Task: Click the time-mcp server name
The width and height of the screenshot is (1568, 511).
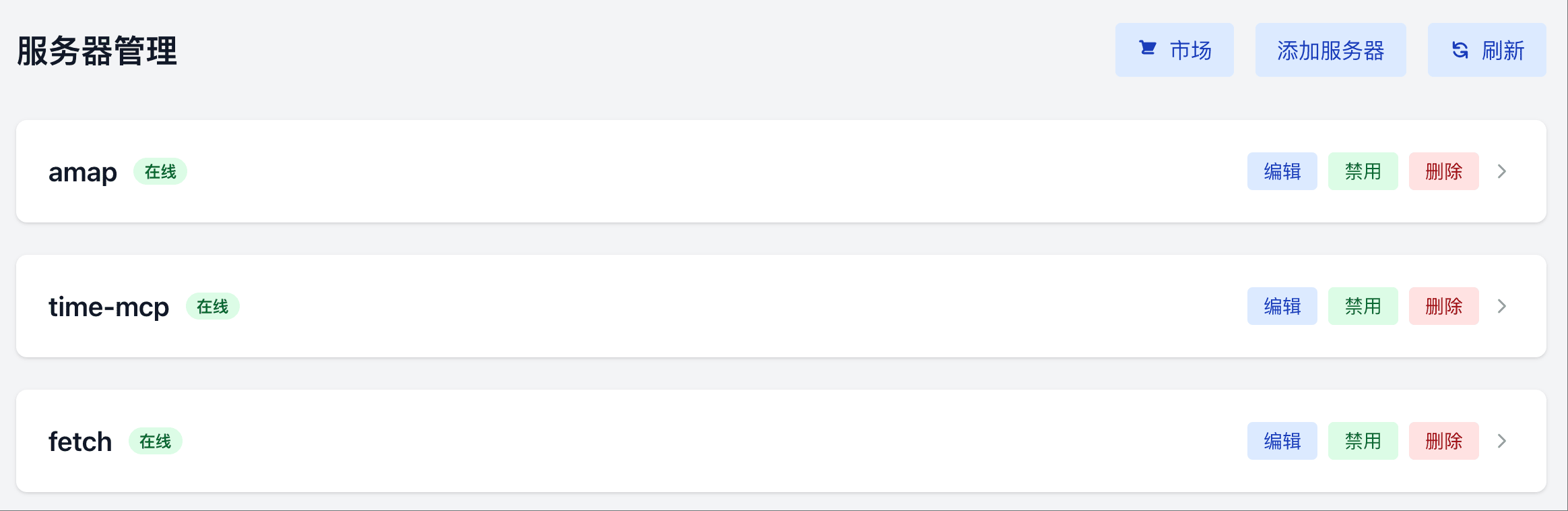Action: (x=108, y=307)
